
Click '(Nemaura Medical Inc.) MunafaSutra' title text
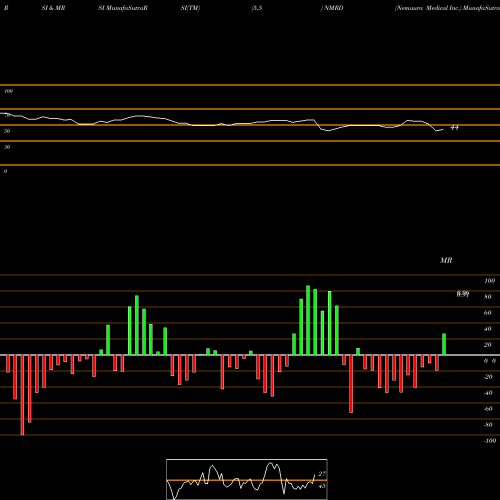click(x=447, y=8)
